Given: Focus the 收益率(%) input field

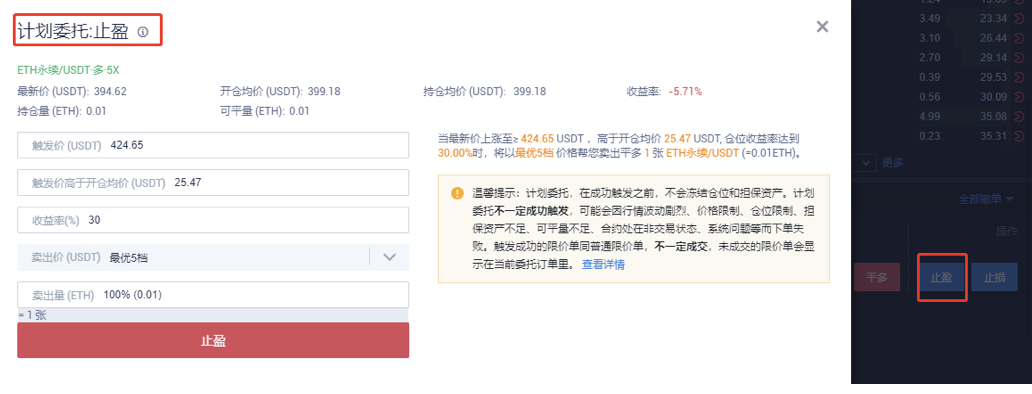Looking at the screenshot, I should point(213,220).
